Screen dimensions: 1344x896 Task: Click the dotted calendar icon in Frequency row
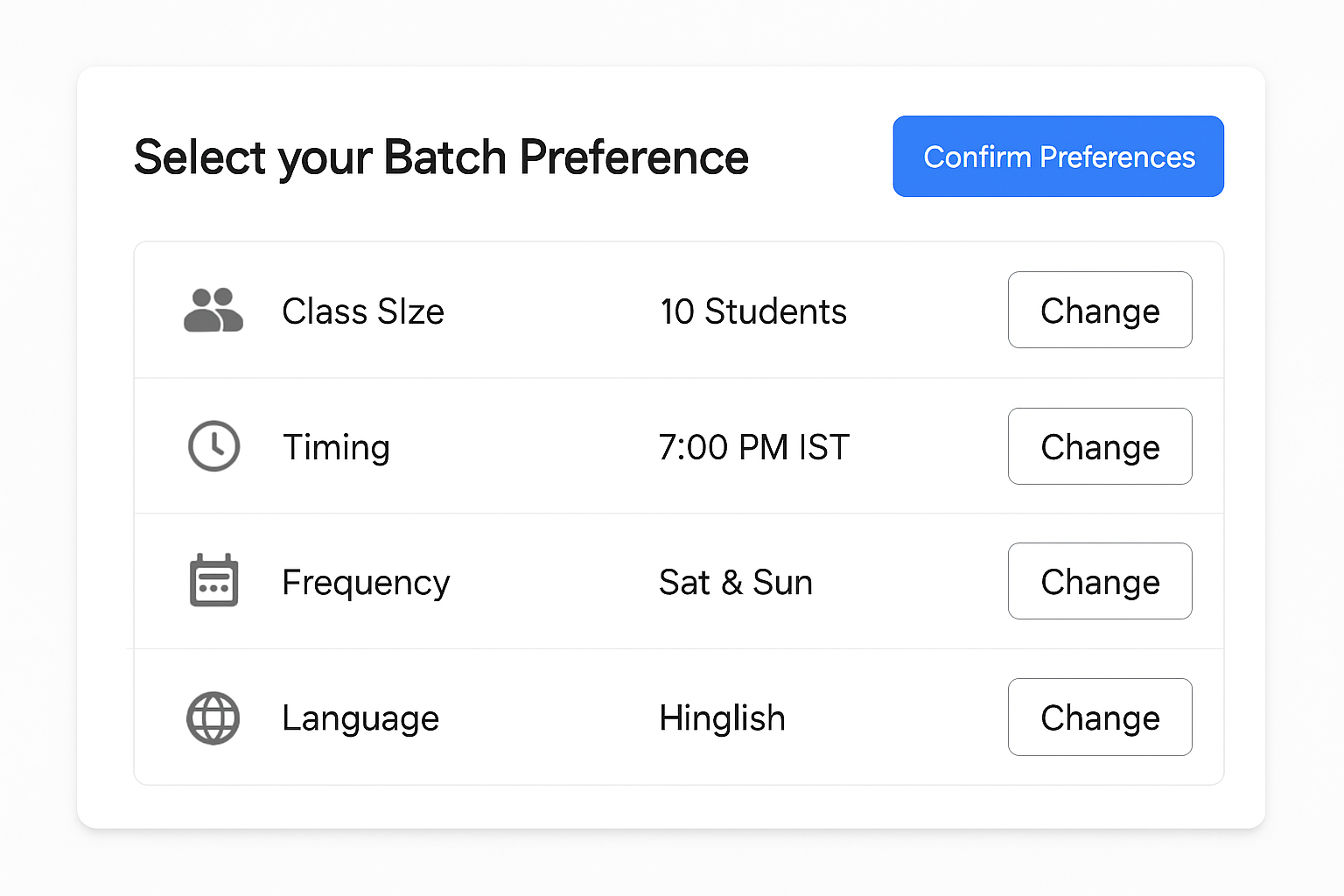[213, 581]
